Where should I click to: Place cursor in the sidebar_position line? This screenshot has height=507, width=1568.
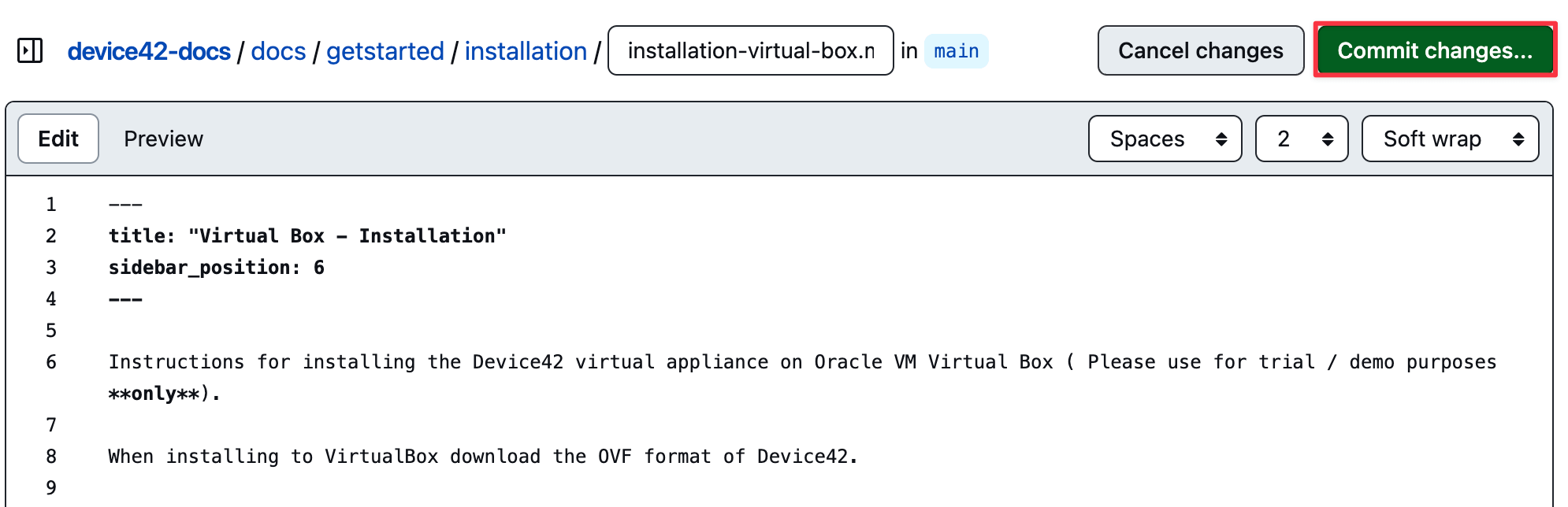coord(216,268)
